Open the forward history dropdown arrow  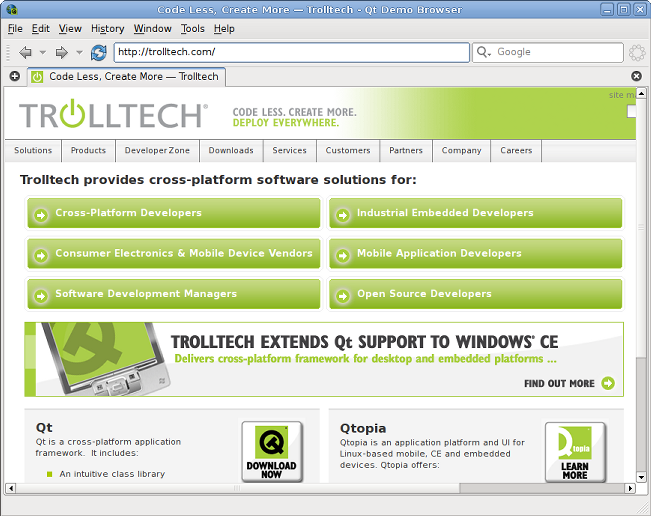(x=79, y=53)
